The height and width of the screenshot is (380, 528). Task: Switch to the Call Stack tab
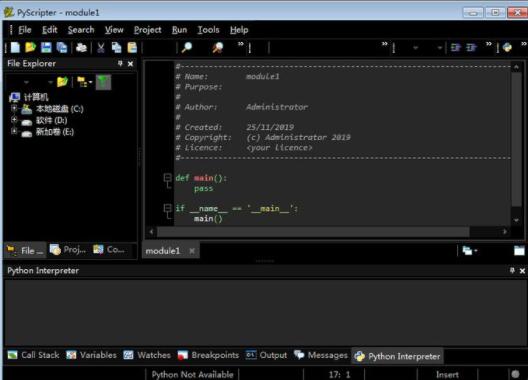(x=33, y=355)
